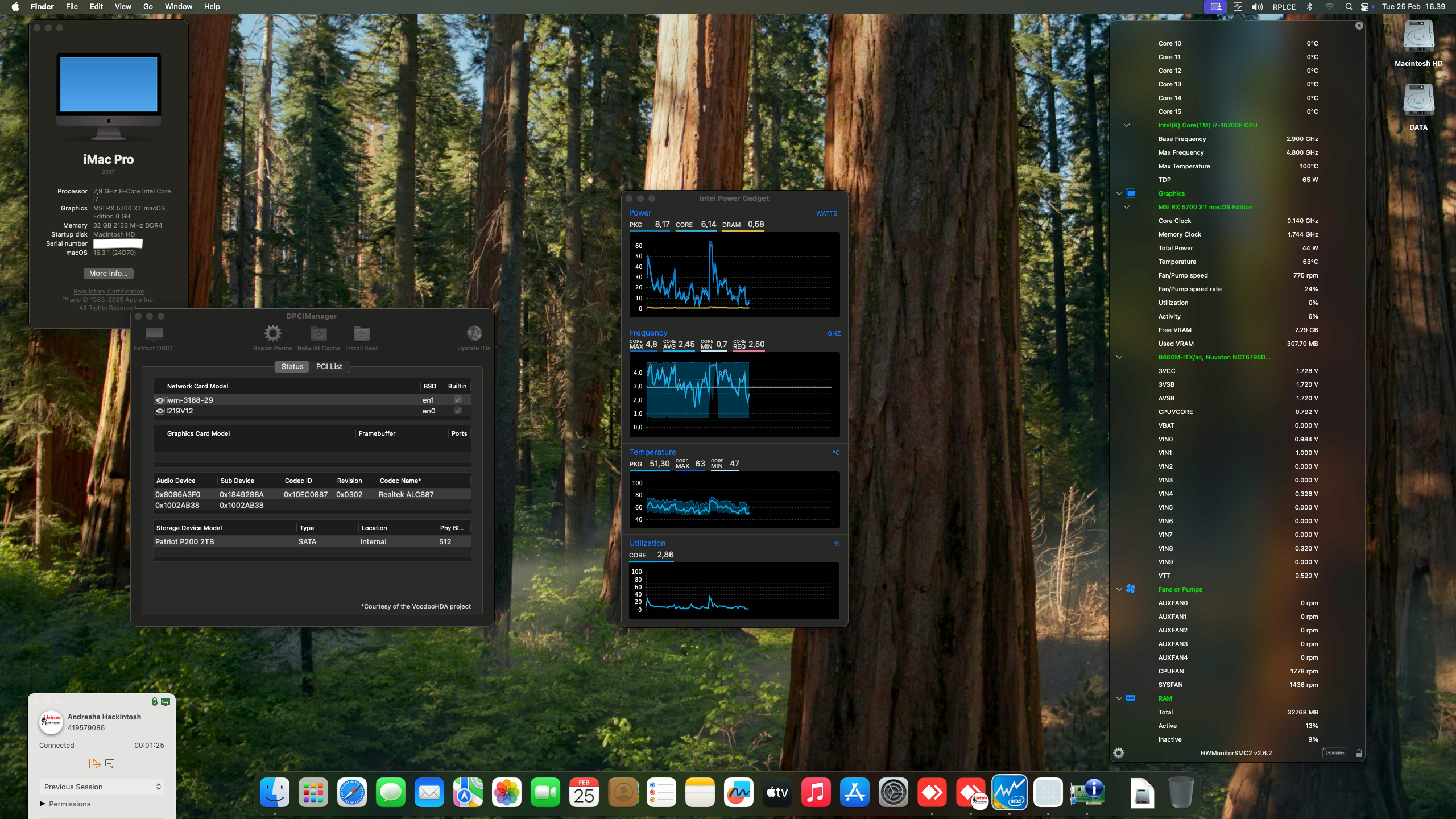
Task: Open the chat icon in AnyDesk session window
Action: (x=109, y=763)
